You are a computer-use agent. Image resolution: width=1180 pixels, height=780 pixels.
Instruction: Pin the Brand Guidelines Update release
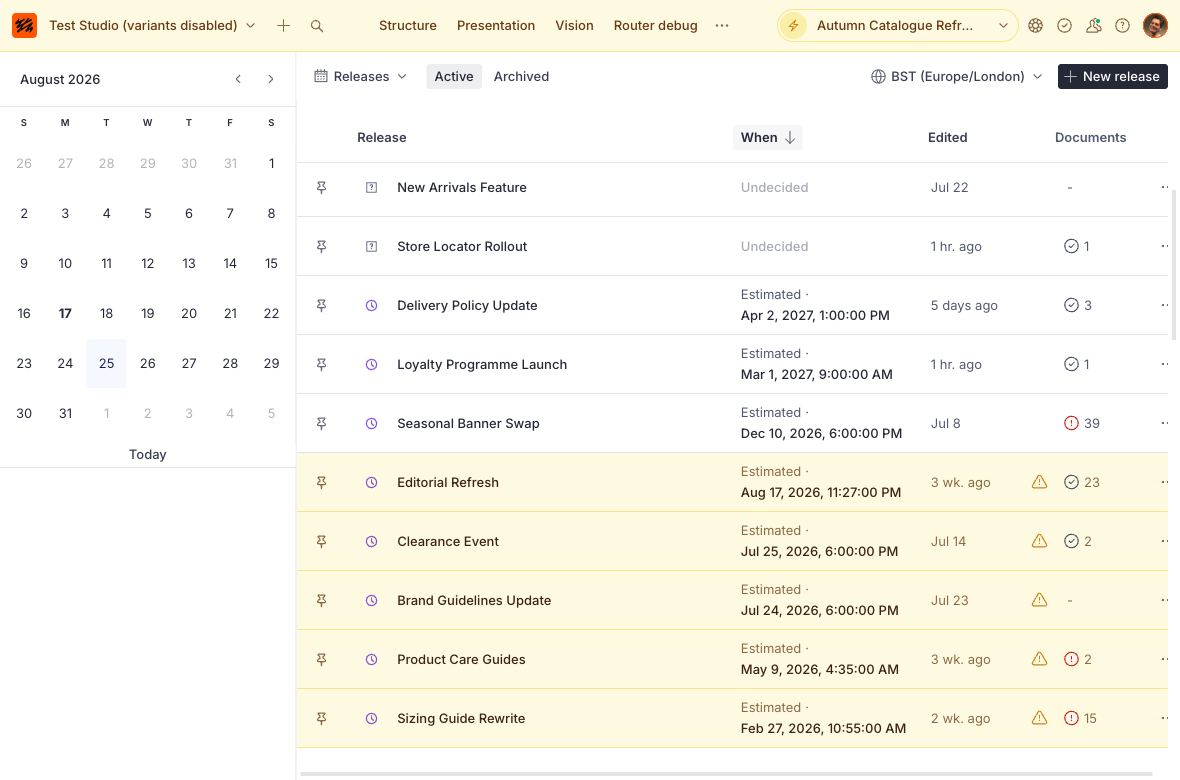pos(321,600)
